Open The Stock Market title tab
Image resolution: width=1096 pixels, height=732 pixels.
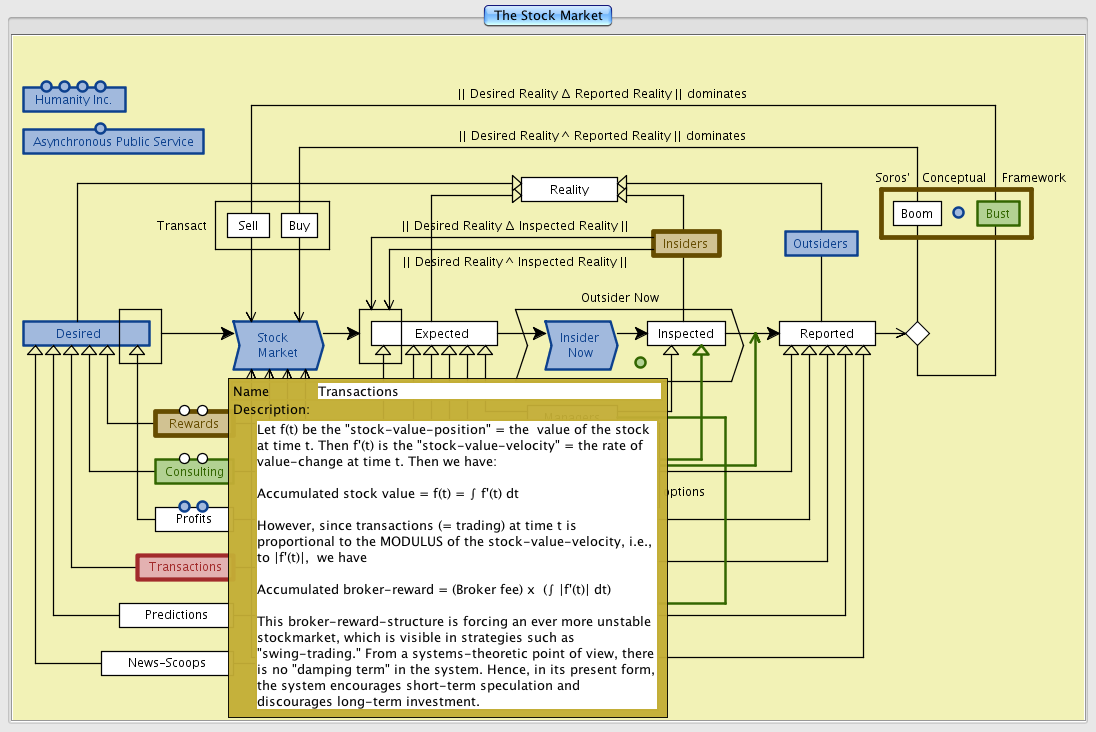[547, 16]
